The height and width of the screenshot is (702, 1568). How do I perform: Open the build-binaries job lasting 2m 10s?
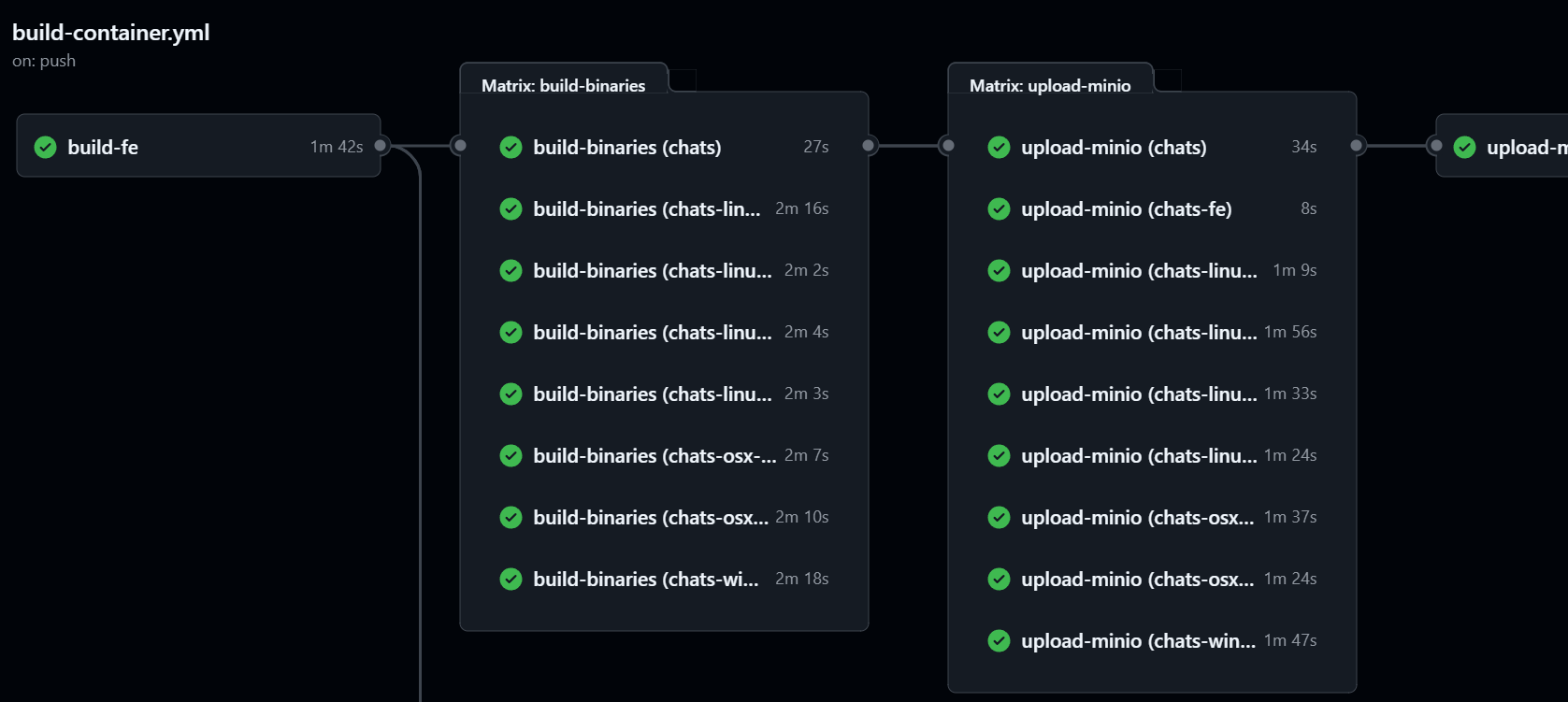(650, 517)
